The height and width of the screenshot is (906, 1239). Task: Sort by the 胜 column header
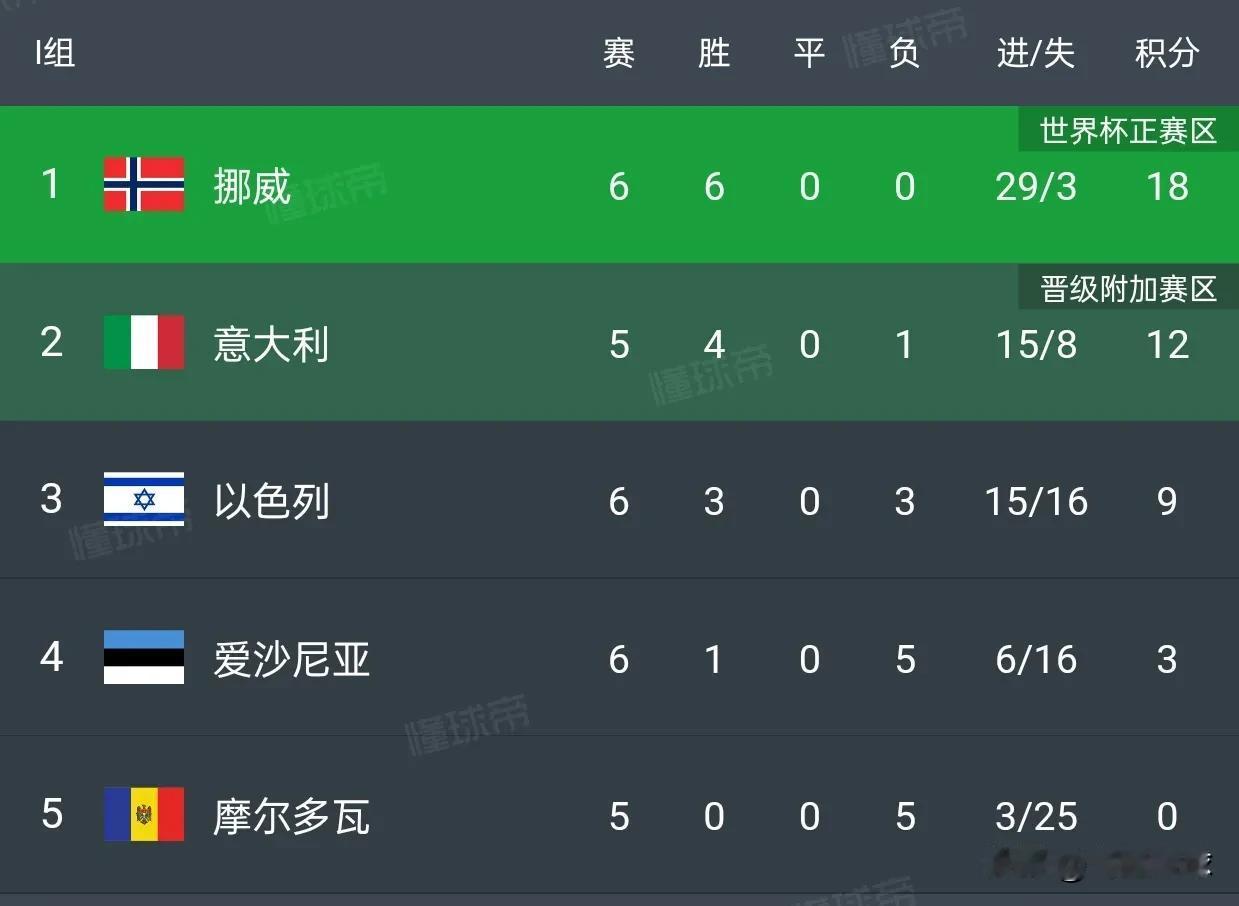point(714,53)
